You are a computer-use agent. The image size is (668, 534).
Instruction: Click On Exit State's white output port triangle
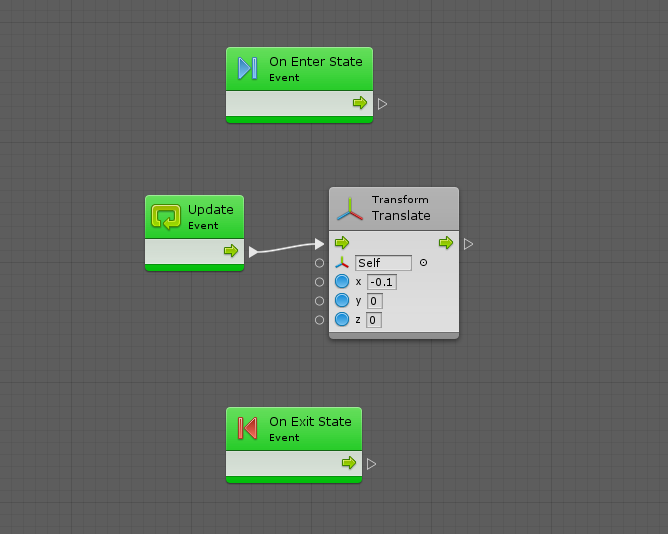(372, 463)
